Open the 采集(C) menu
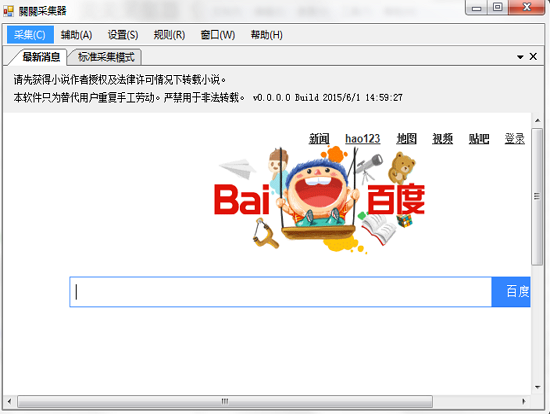 (30, 35)
